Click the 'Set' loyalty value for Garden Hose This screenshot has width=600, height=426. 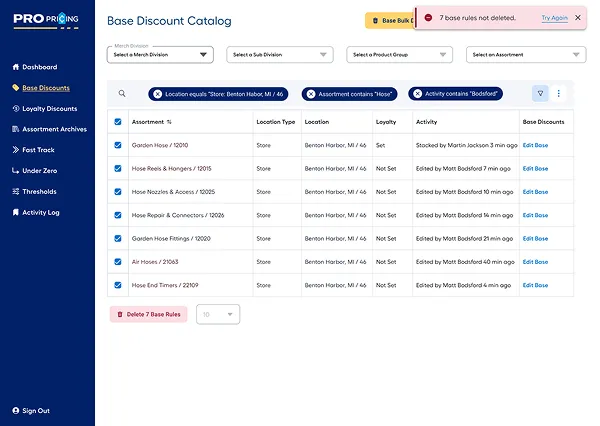point(380,145)
